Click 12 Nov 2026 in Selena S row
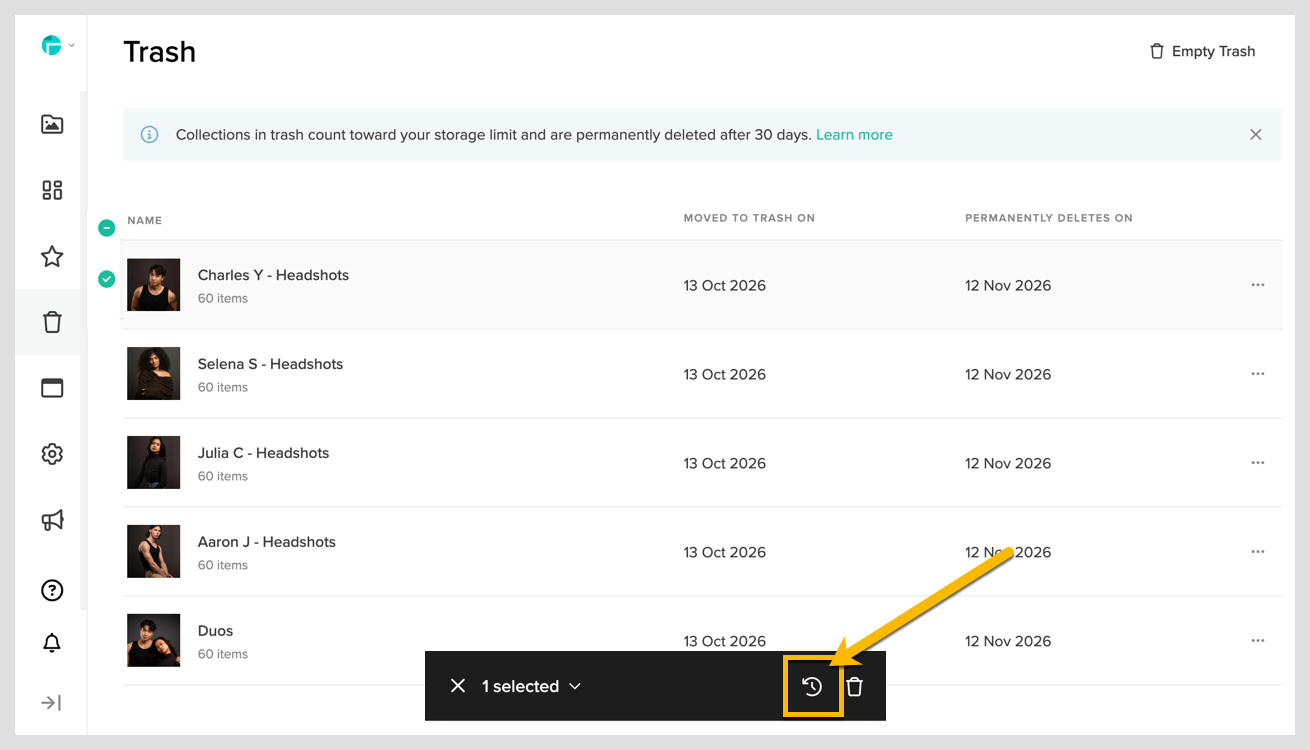Screen dimensions: 1310x750 point(1008,374)
